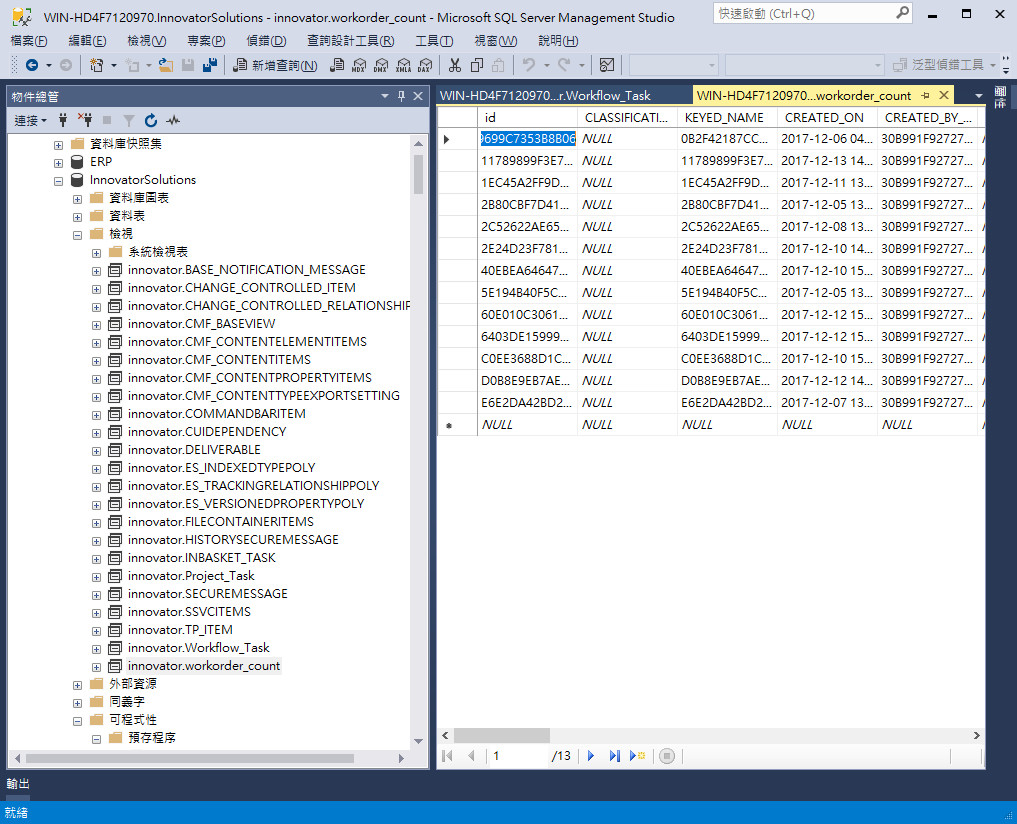This screenshot has width=1017, height=824.
Task: Open the document tab list dropdown
Action: click(x=979, y=95)
